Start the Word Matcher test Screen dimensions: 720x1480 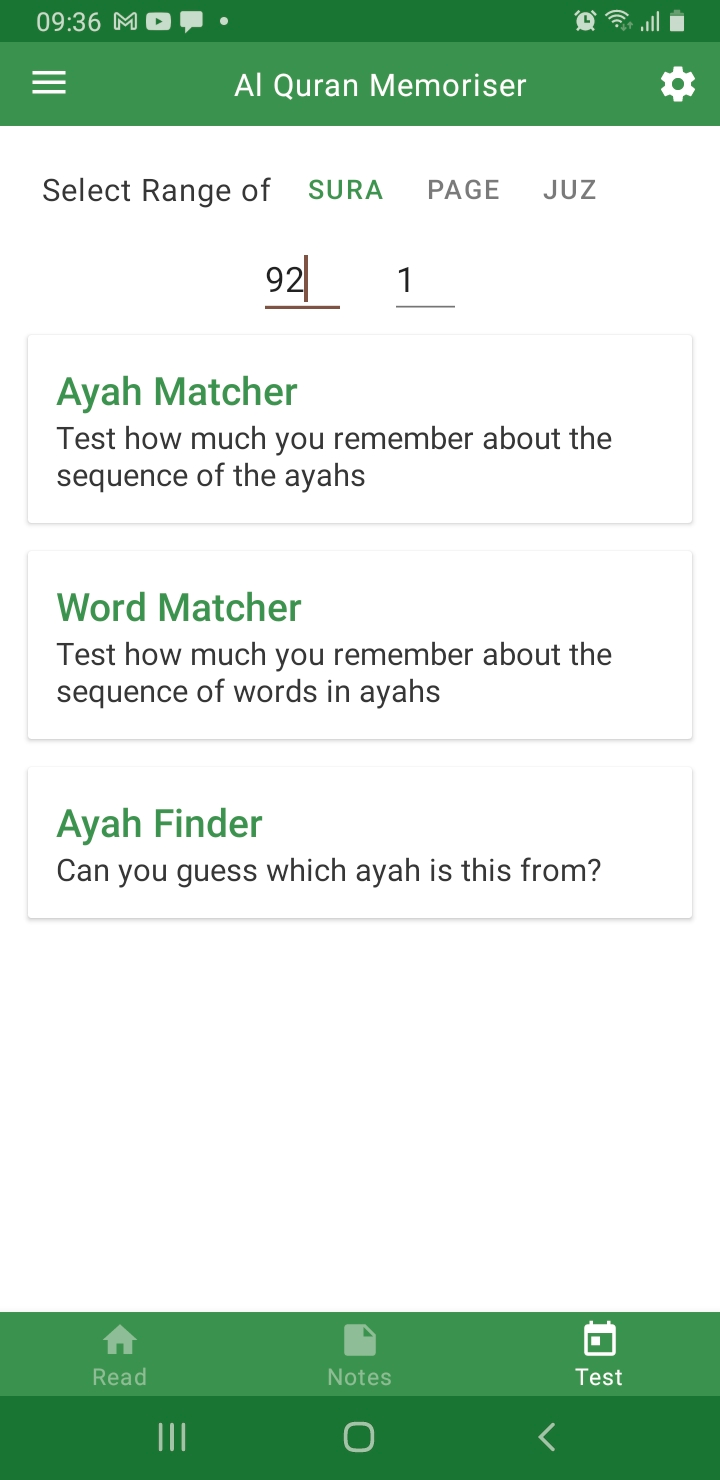(360, 645)
